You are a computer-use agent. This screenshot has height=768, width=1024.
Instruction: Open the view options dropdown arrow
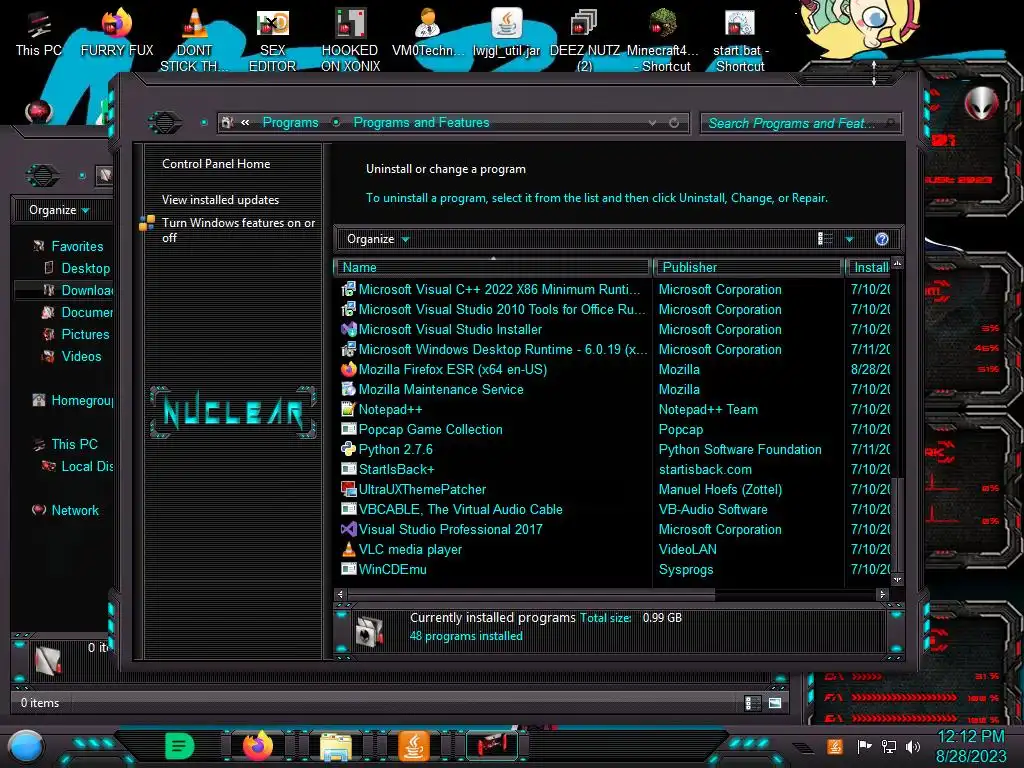[850, 239]
